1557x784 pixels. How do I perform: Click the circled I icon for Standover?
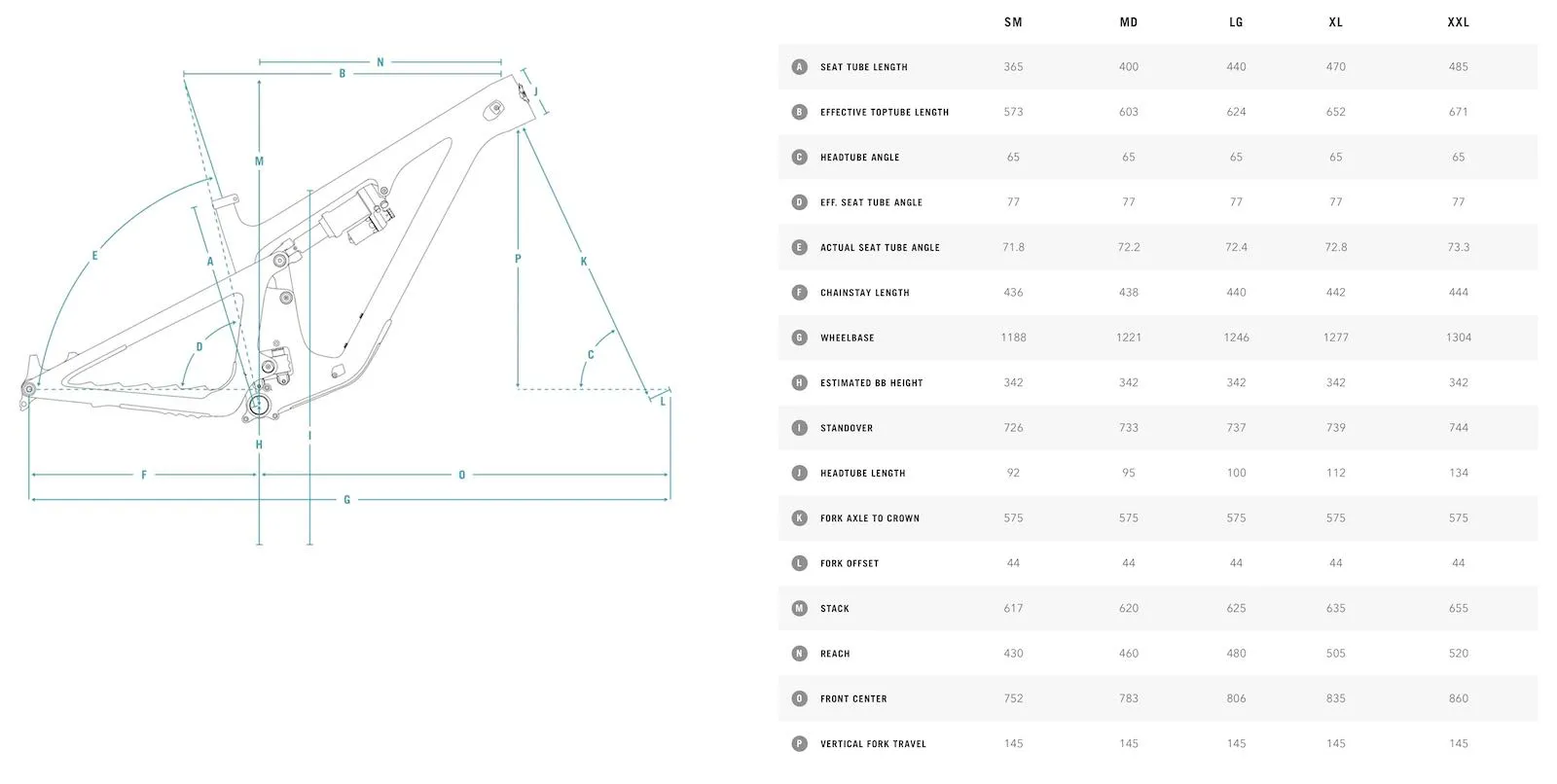tap(799, 428)
